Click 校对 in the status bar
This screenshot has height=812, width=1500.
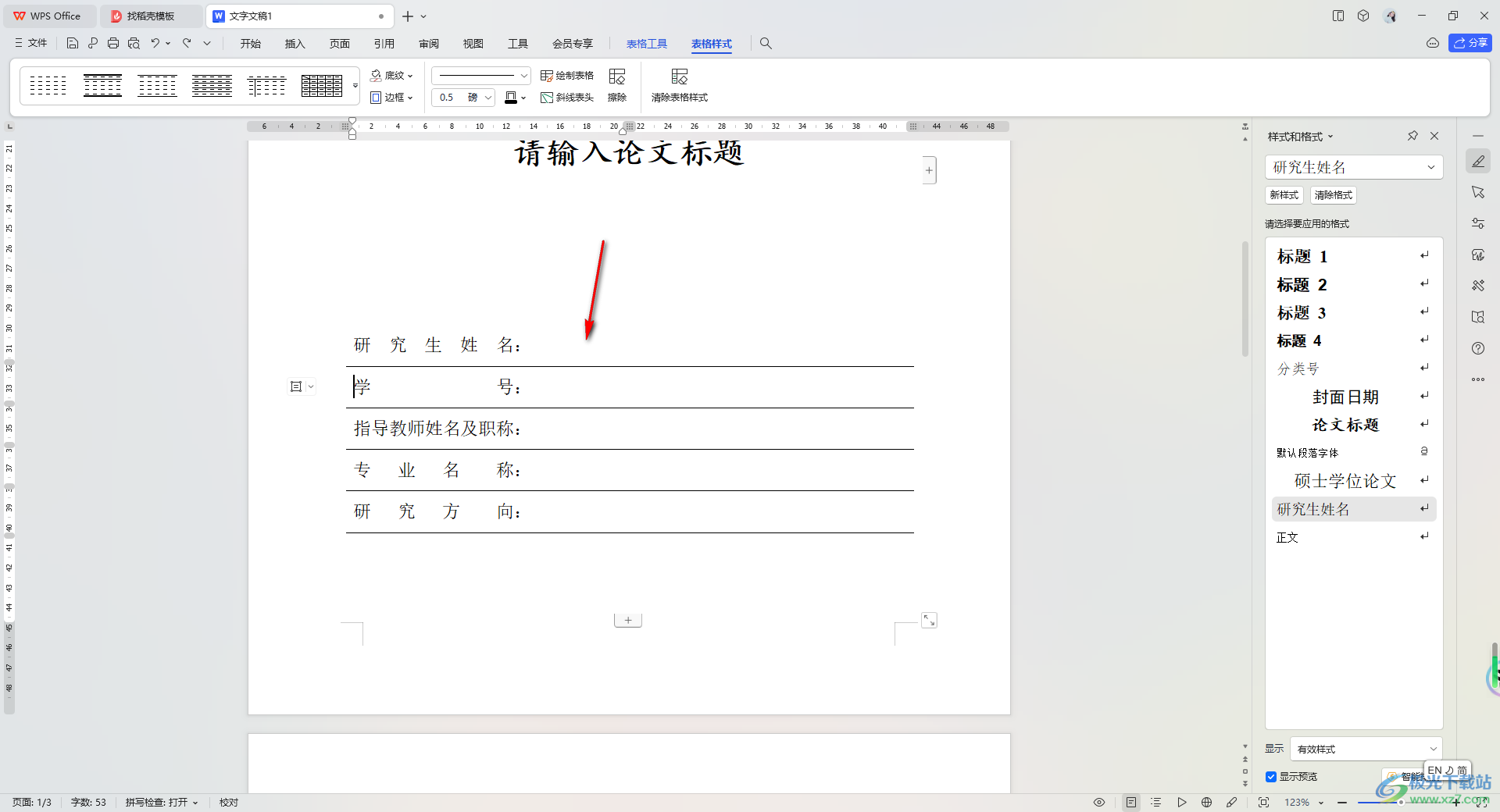pyautogui.click(x=229, y=803)
